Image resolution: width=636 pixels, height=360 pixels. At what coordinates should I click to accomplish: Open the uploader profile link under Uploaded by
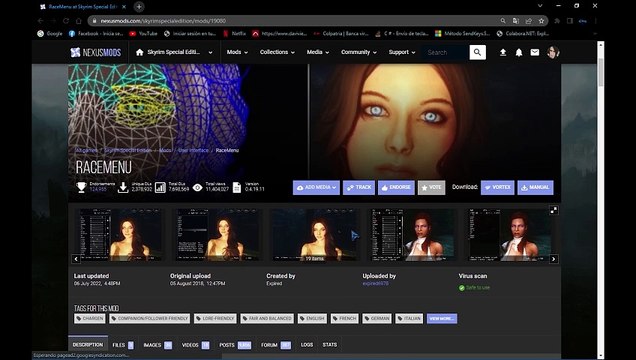pyautogui.click(x=375, y=284)
